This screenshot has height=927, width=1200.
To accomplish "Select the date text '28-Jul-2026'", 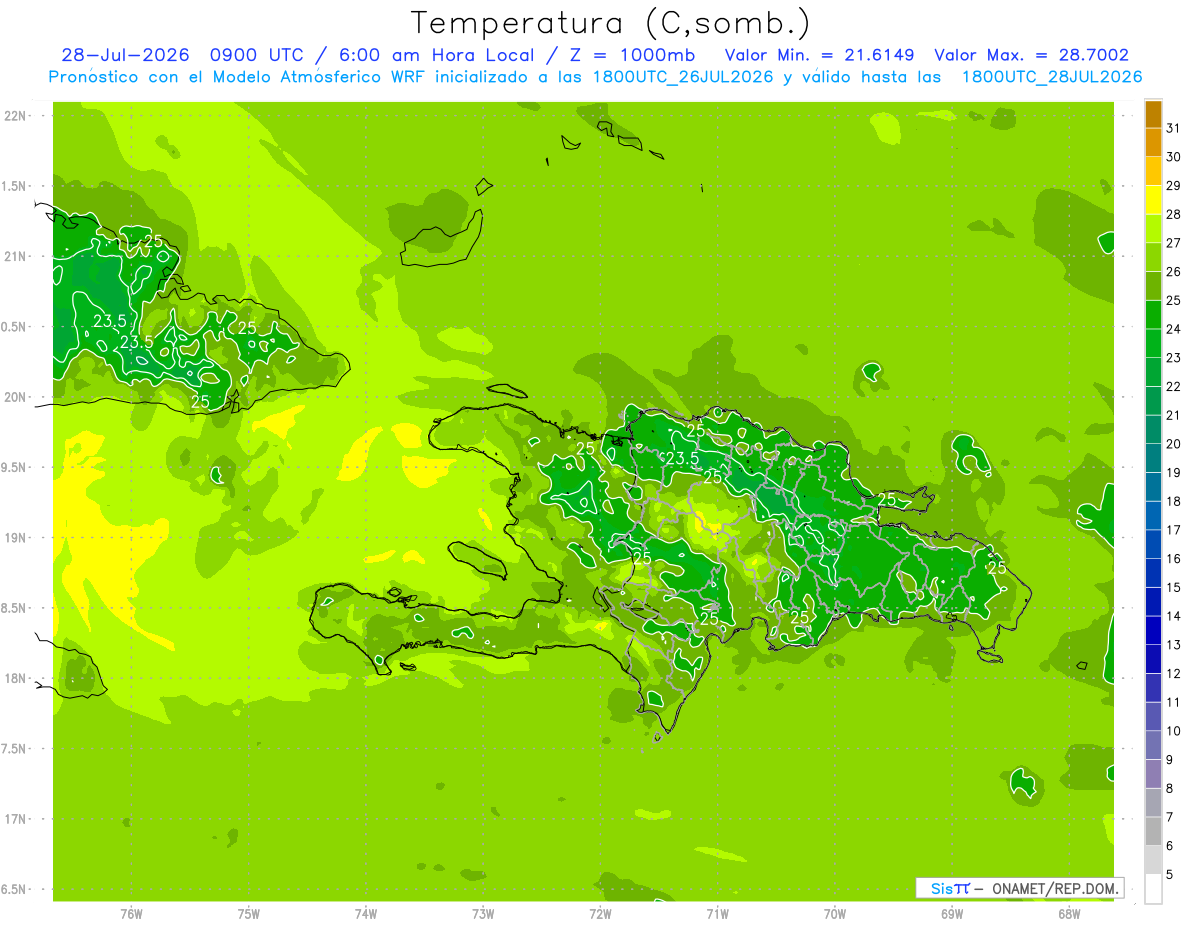I will click(x=126, y=55).
